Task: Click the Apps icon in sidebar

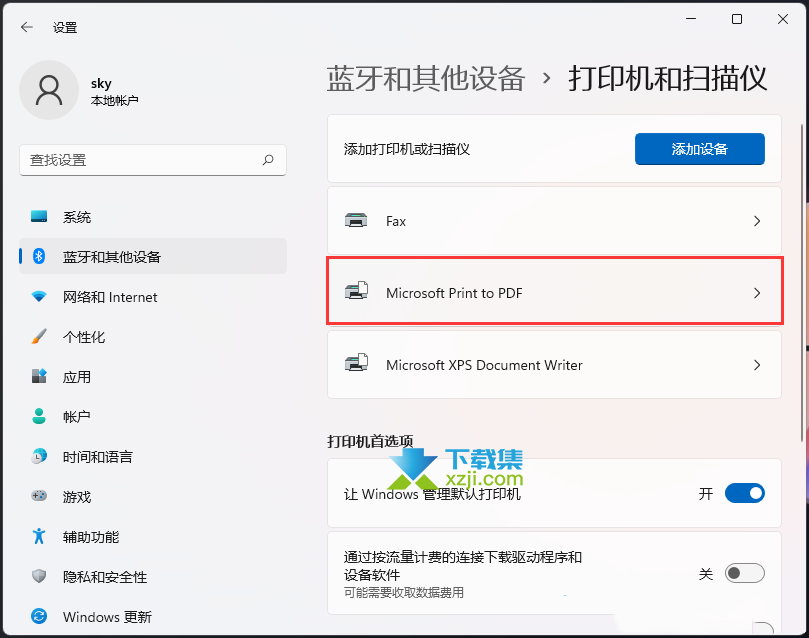Action: click(x=39, y=376)
